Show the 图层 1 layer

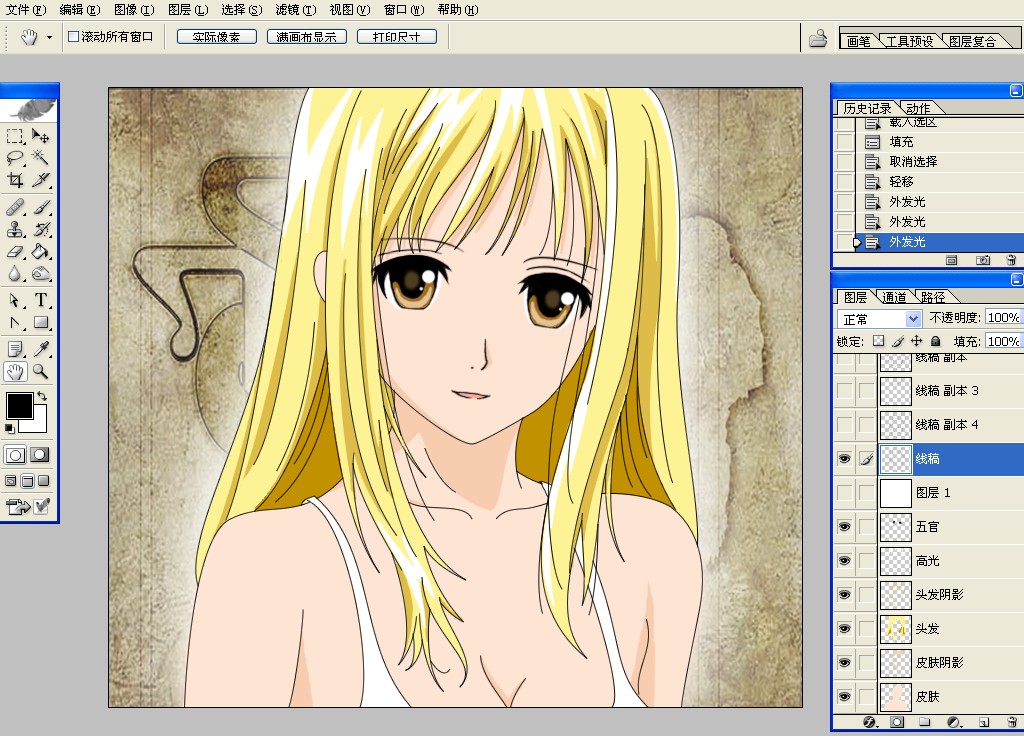(845, 492)
